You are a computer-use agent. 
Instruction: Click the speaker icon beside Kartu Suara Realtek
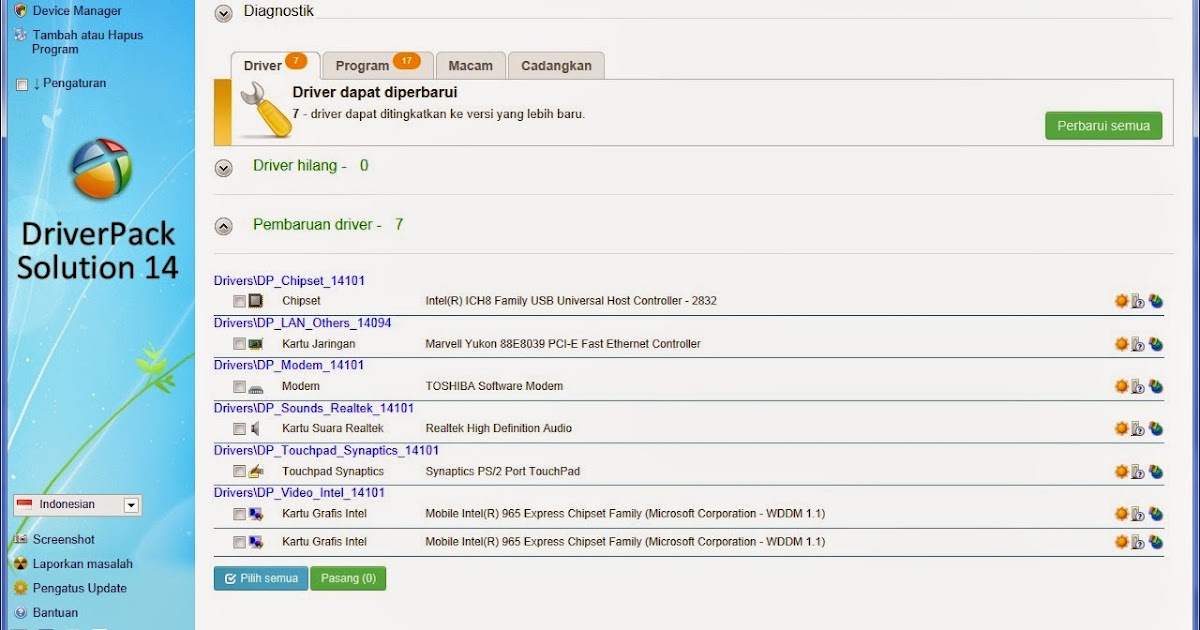pyautogui.click(x=256, y=429)
